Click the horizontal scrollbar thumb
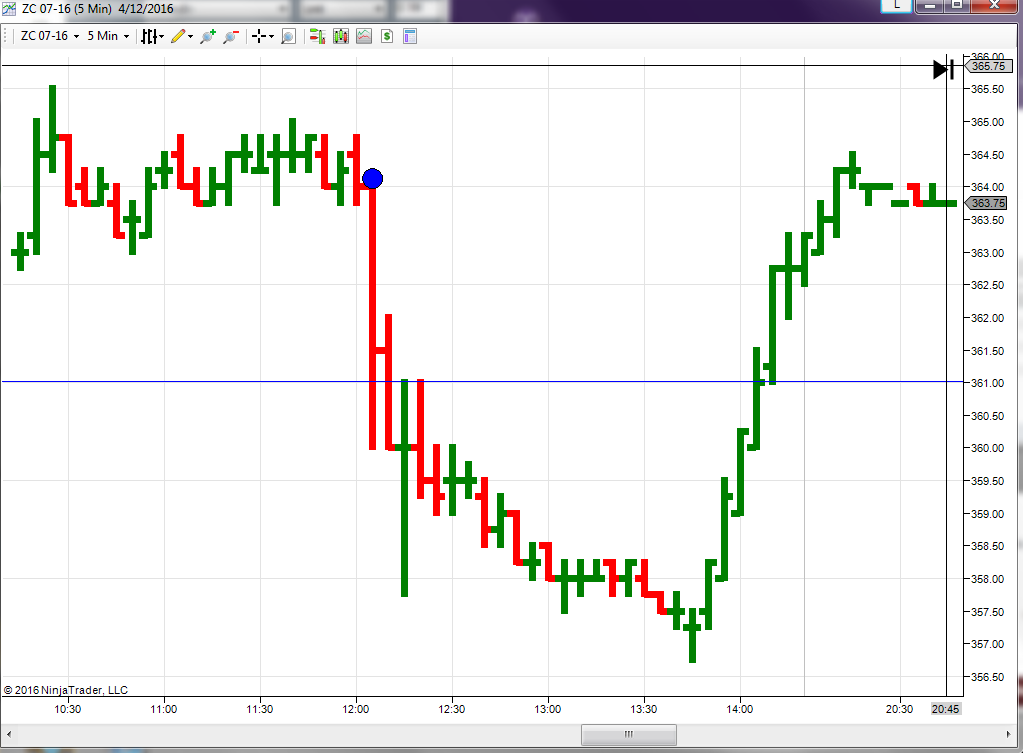1023x753 pixels. point(628,734)
